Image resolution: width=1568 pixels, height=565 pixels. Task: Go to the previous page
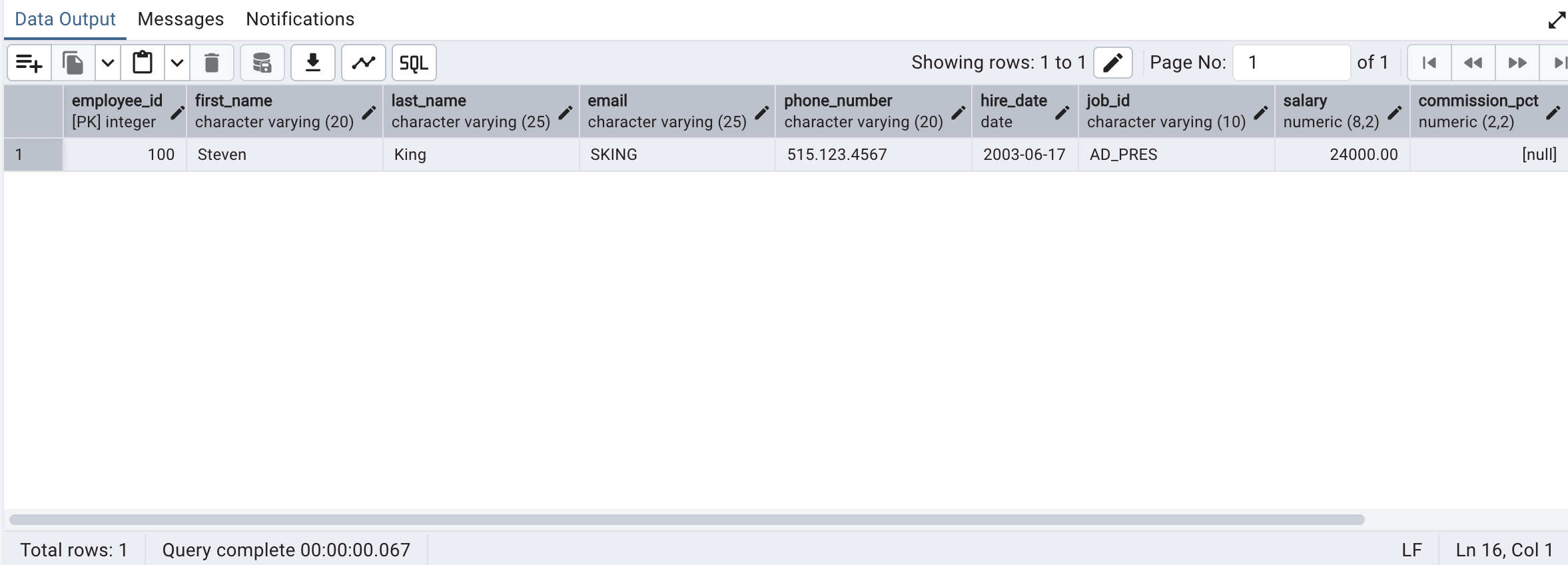point(1473,63)
